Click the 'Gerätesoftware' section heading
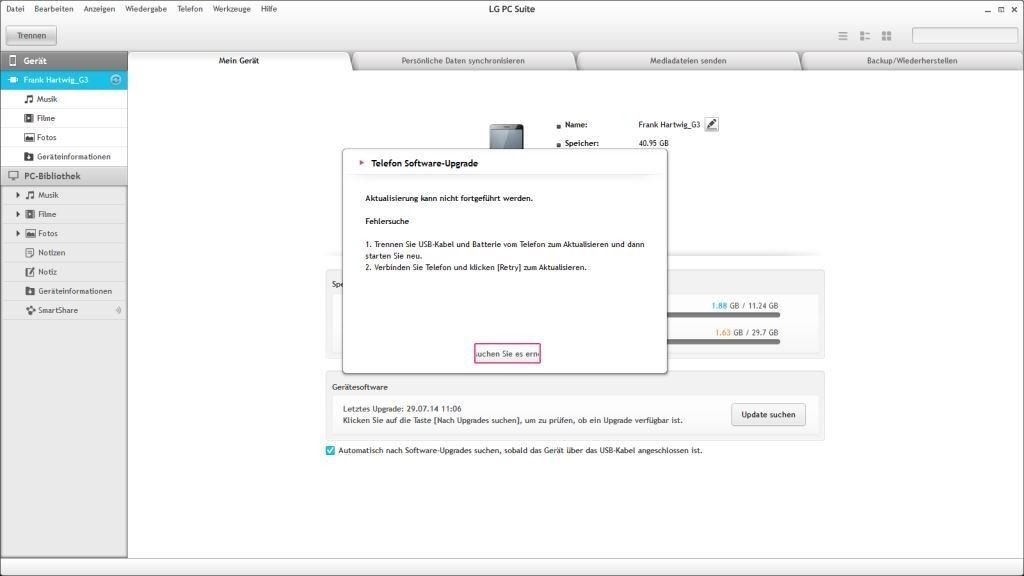 [360, 387]
